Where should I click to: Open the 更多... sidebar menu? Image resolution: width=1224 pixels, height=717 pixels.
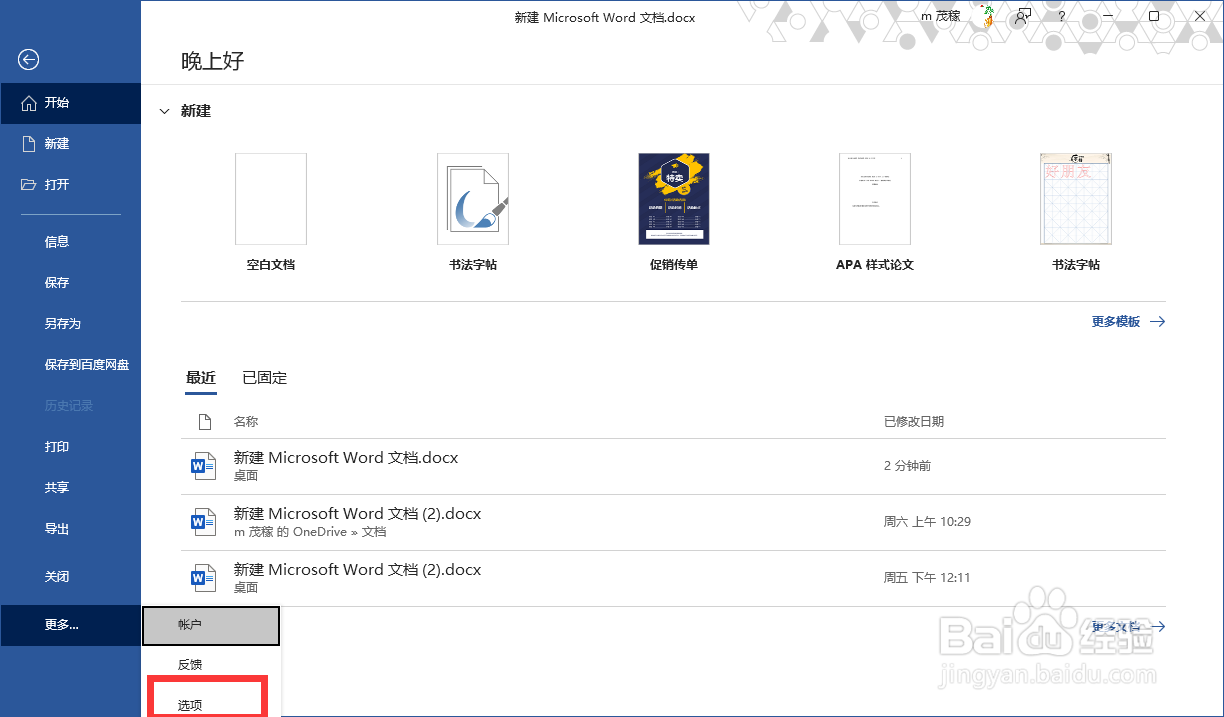[70, 625]
